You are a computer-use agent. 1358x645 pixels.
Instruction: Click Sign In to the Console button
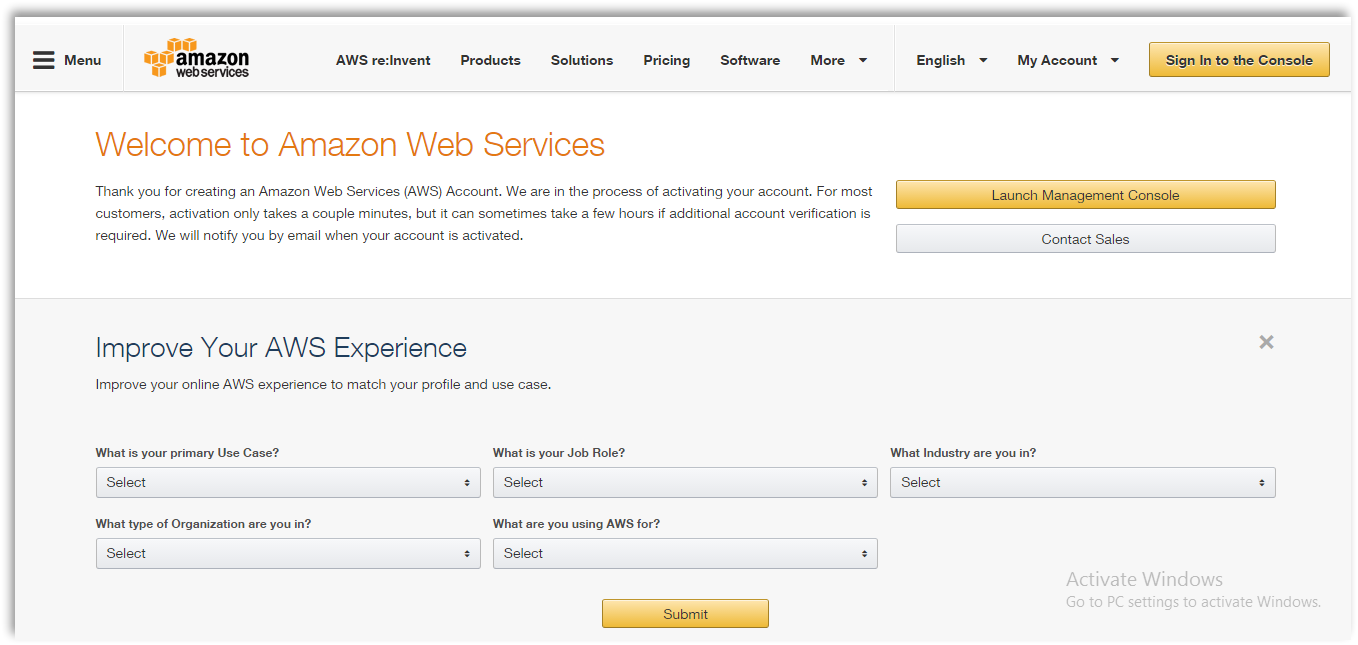[x=1239, y=60]
